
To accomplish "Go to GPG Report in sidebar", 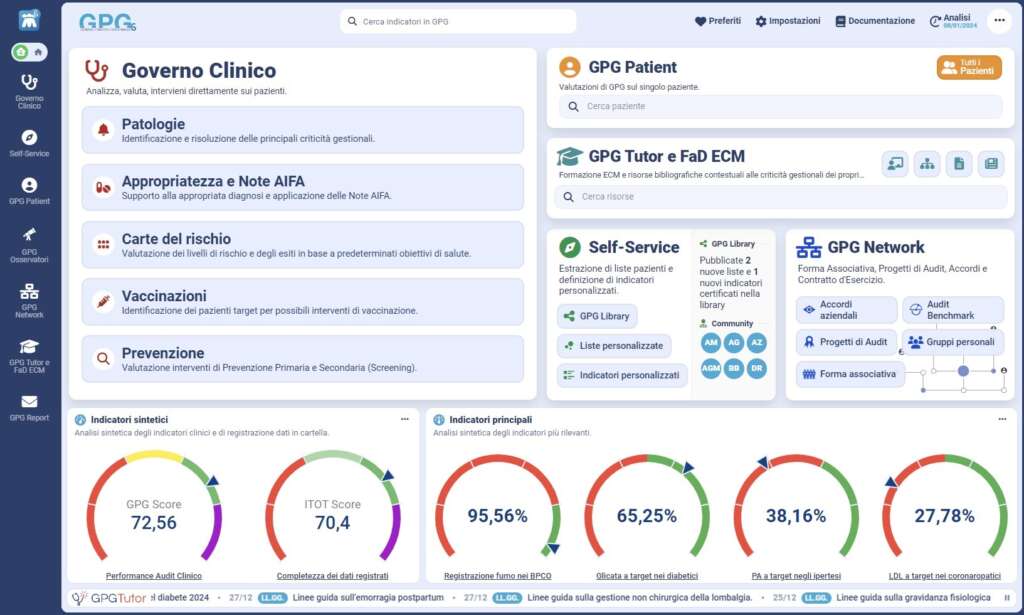I will pyautogui.click(x=29, y=407).
